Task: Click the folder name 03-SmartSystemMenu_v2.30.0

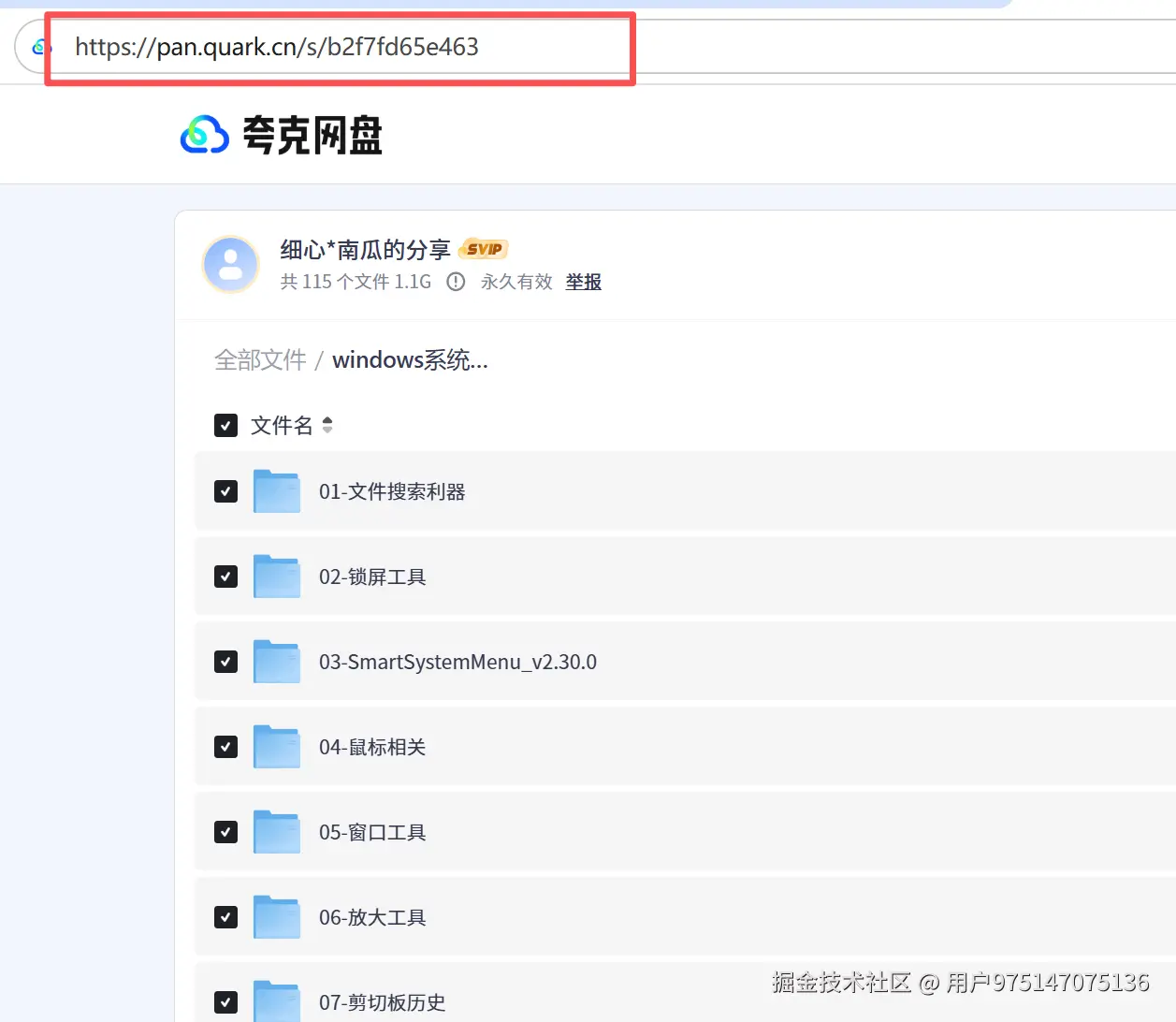Action: click(457, 662)
